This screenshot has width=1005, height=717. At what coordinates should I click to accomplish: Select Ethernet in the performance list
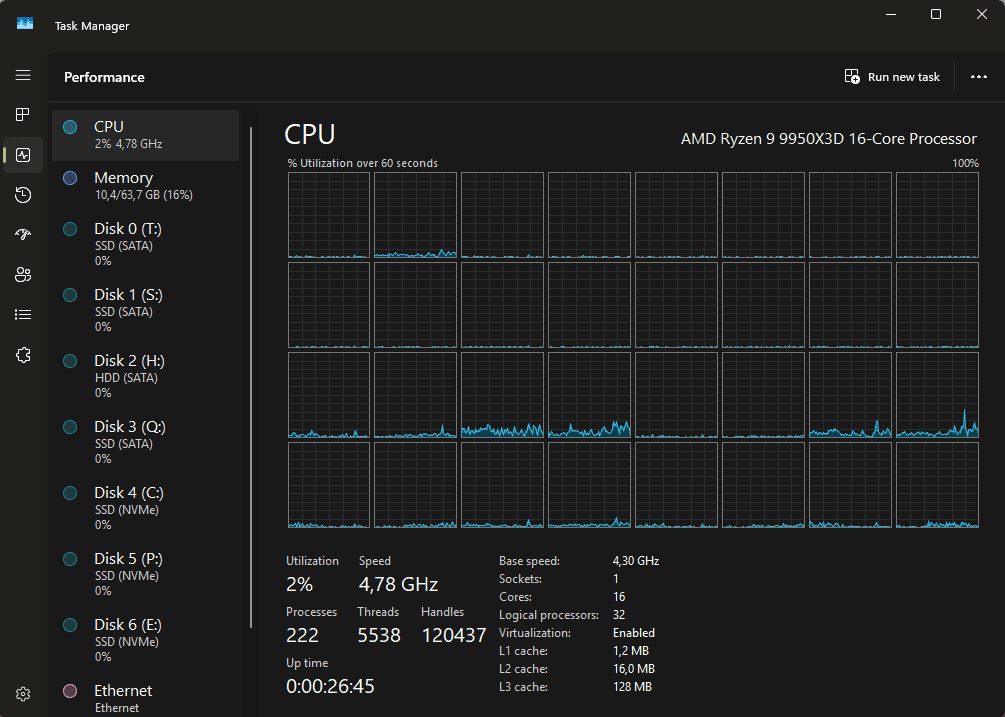[x=145, y=698]
